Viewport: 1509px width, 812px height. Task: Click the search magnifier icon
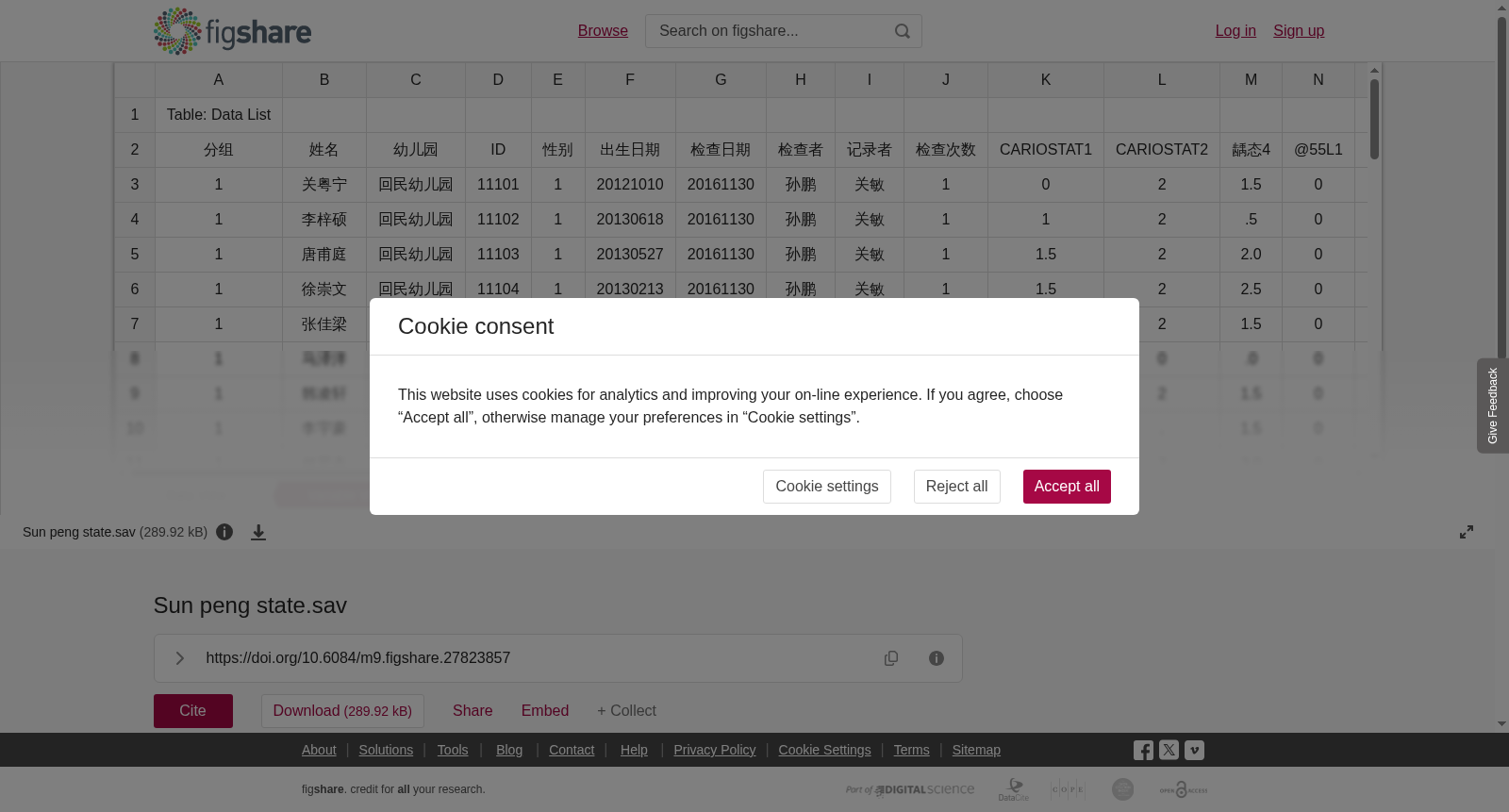pos(903,31)
